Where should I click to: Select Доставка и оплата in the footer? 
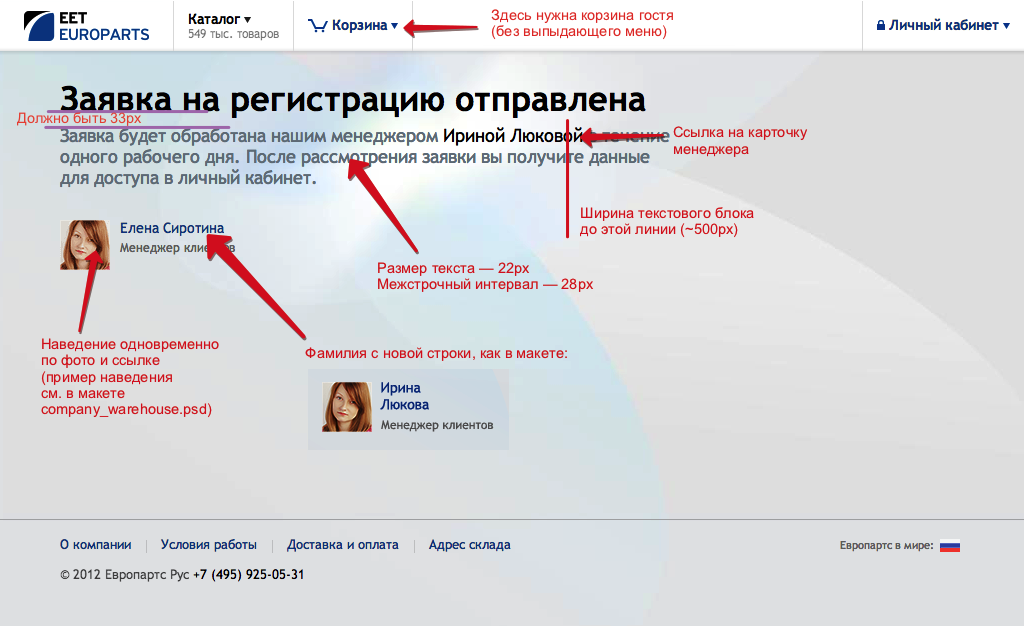click(x=343, y=545)
